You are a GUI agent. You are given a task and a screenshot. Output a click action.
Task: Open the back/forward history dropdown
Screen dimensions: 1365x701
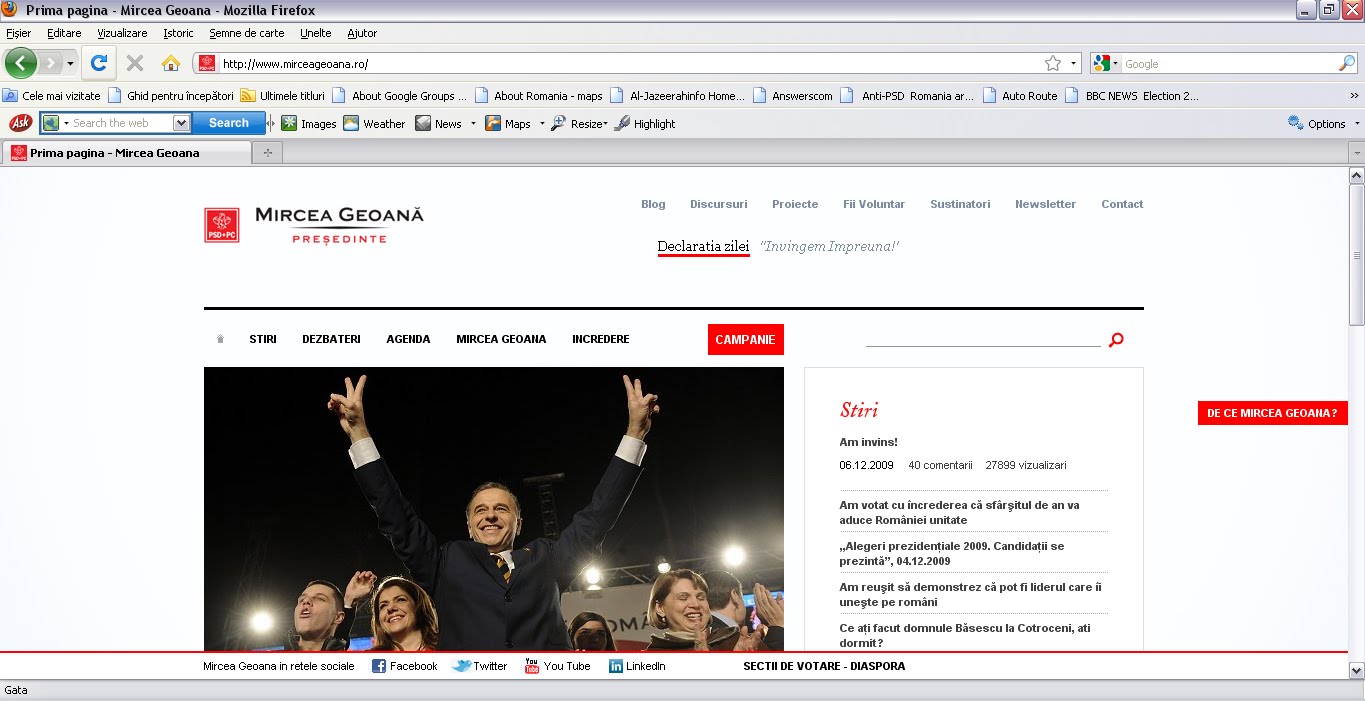tap(71, 64)
